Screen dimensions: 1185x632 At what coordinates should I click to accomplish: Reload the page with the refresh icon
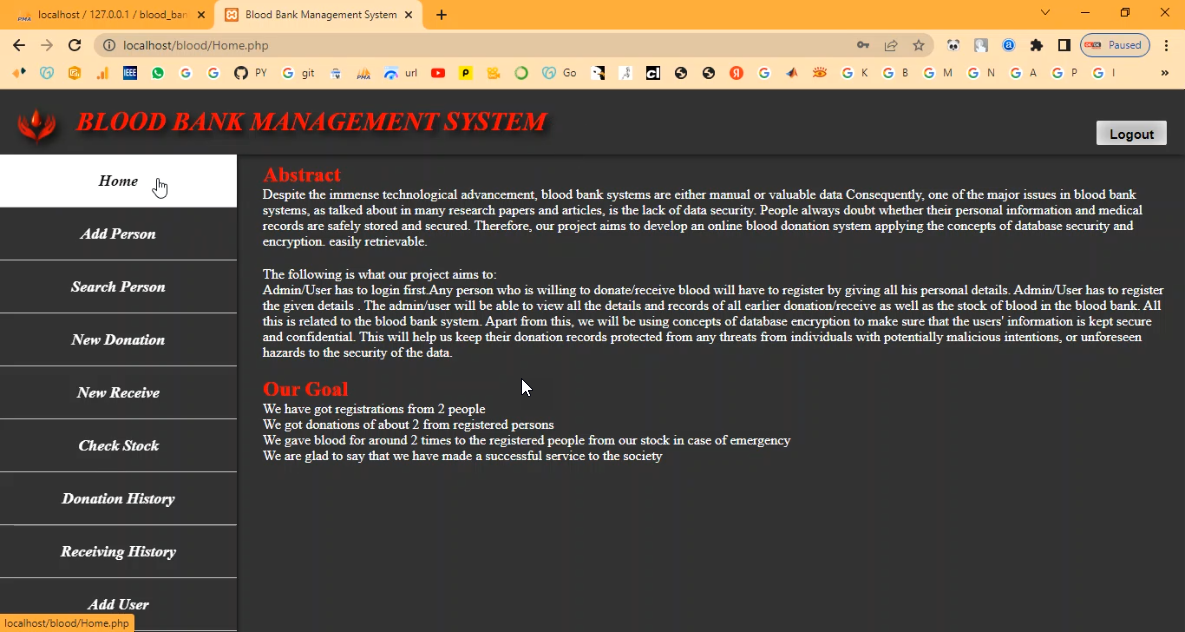click(74, 45)
